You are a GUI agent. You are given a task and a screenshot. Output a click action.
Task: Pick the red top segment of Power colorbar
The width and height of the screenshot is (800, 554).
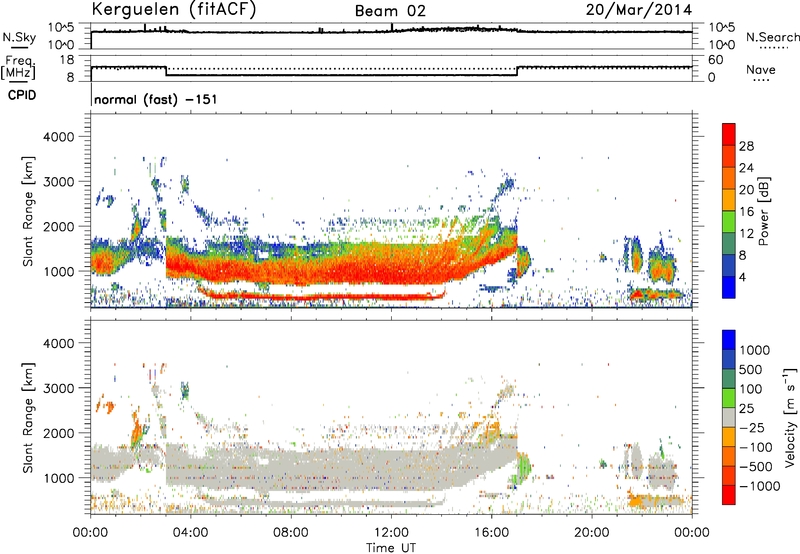click(x=729, y=135)
